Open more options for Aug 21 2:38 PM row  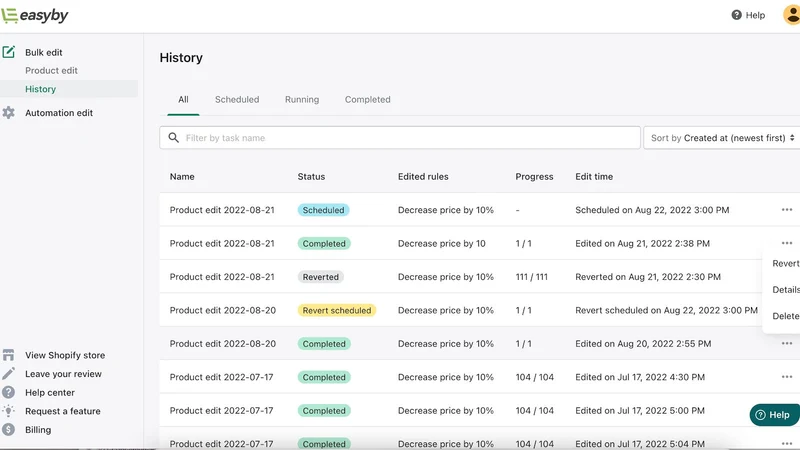point(787,243)
